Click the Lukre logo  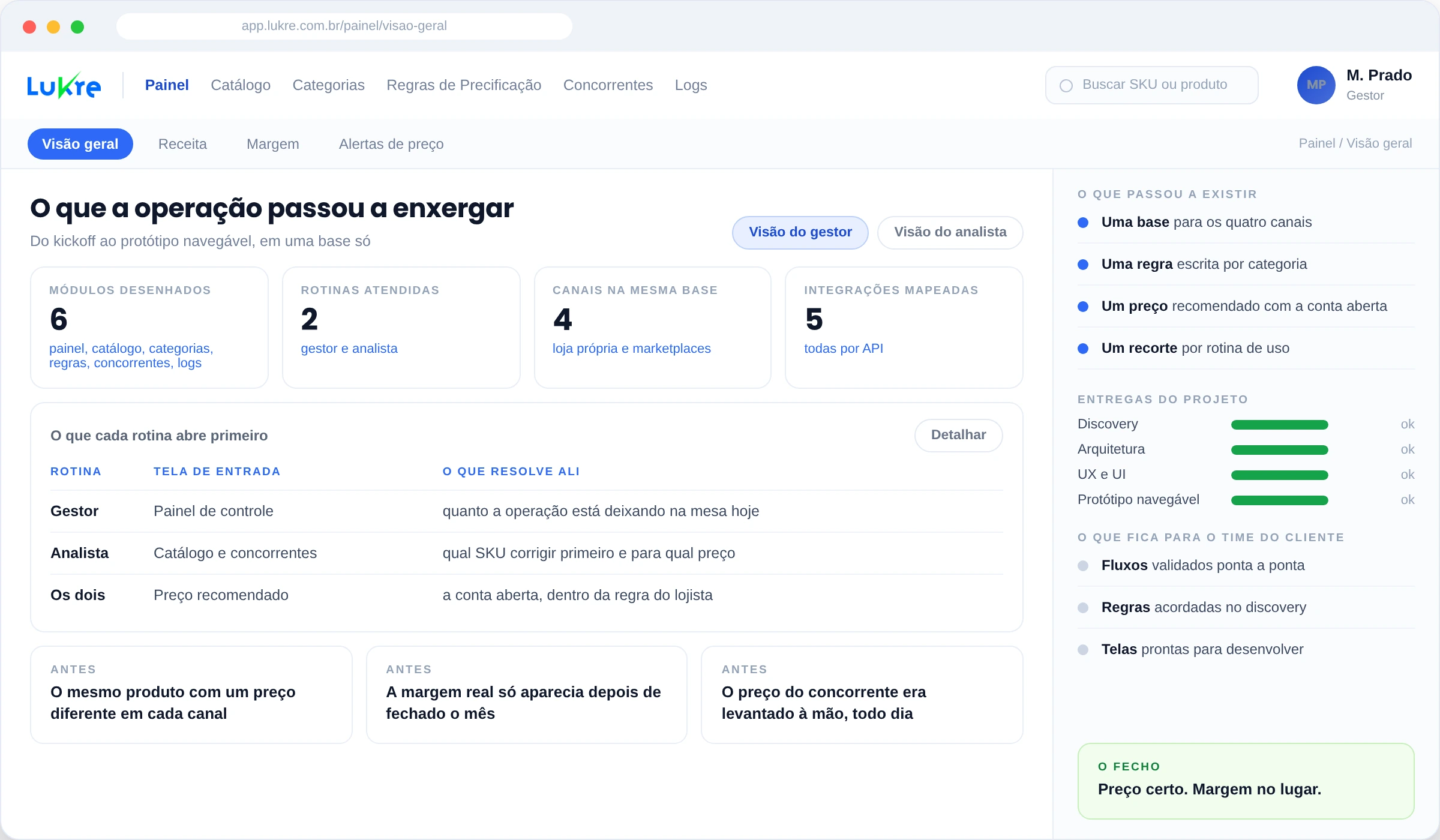64,85
